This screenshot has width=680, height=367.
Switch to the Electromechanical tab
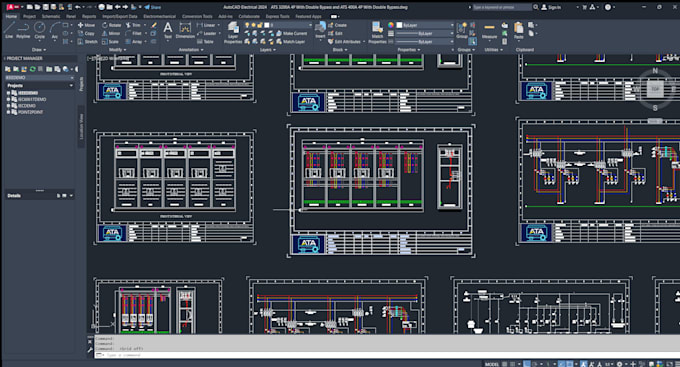click(x=160, y=16)
